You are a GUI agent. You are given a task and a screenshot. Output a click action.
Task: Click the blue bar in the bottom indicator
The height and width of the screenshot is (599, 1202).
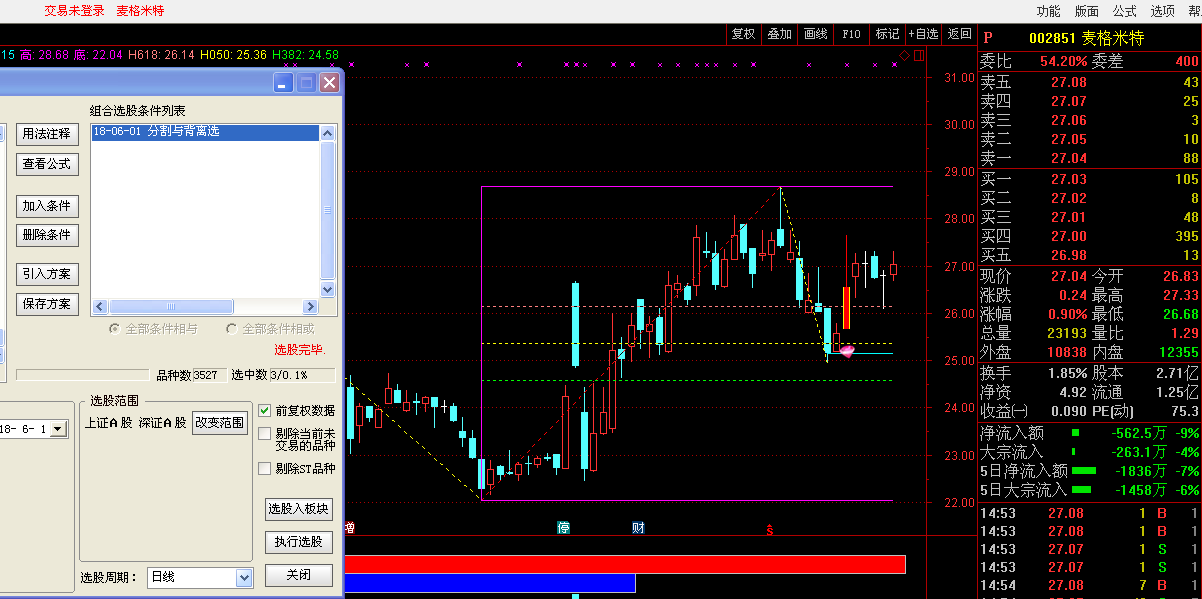click(x=490, y=582)
